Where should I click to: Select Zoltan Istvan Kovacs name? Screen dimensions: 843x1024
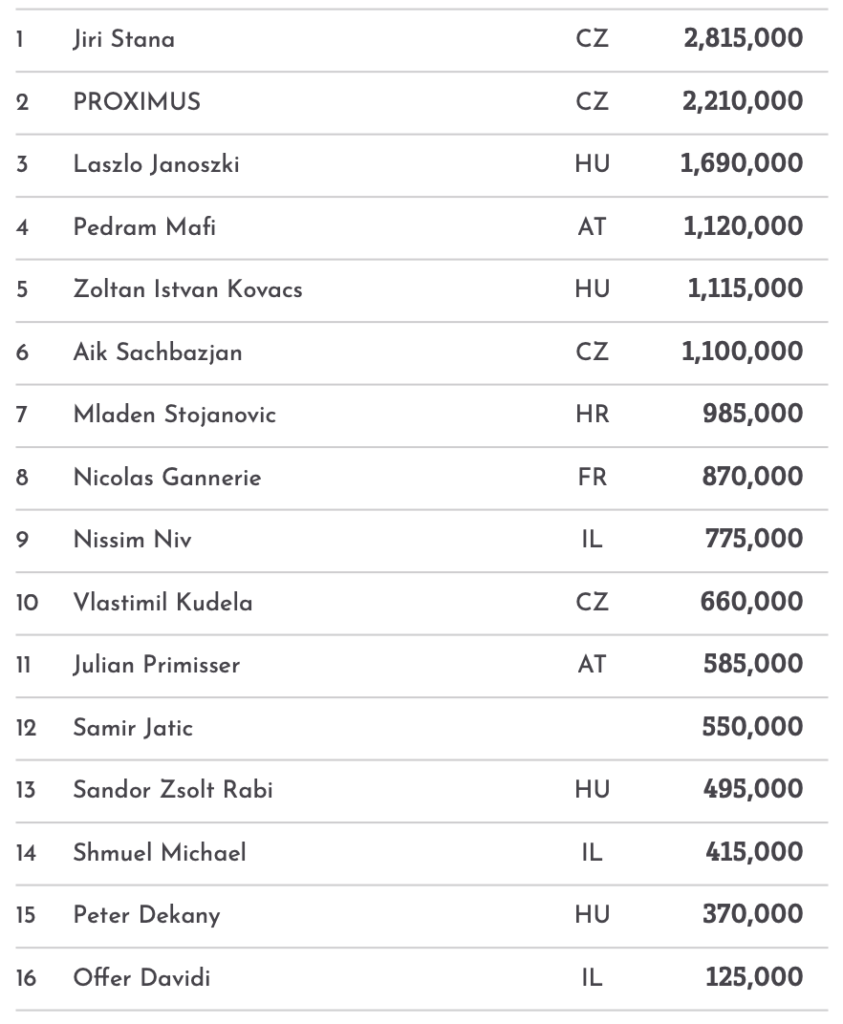click(x=188, y=290)
